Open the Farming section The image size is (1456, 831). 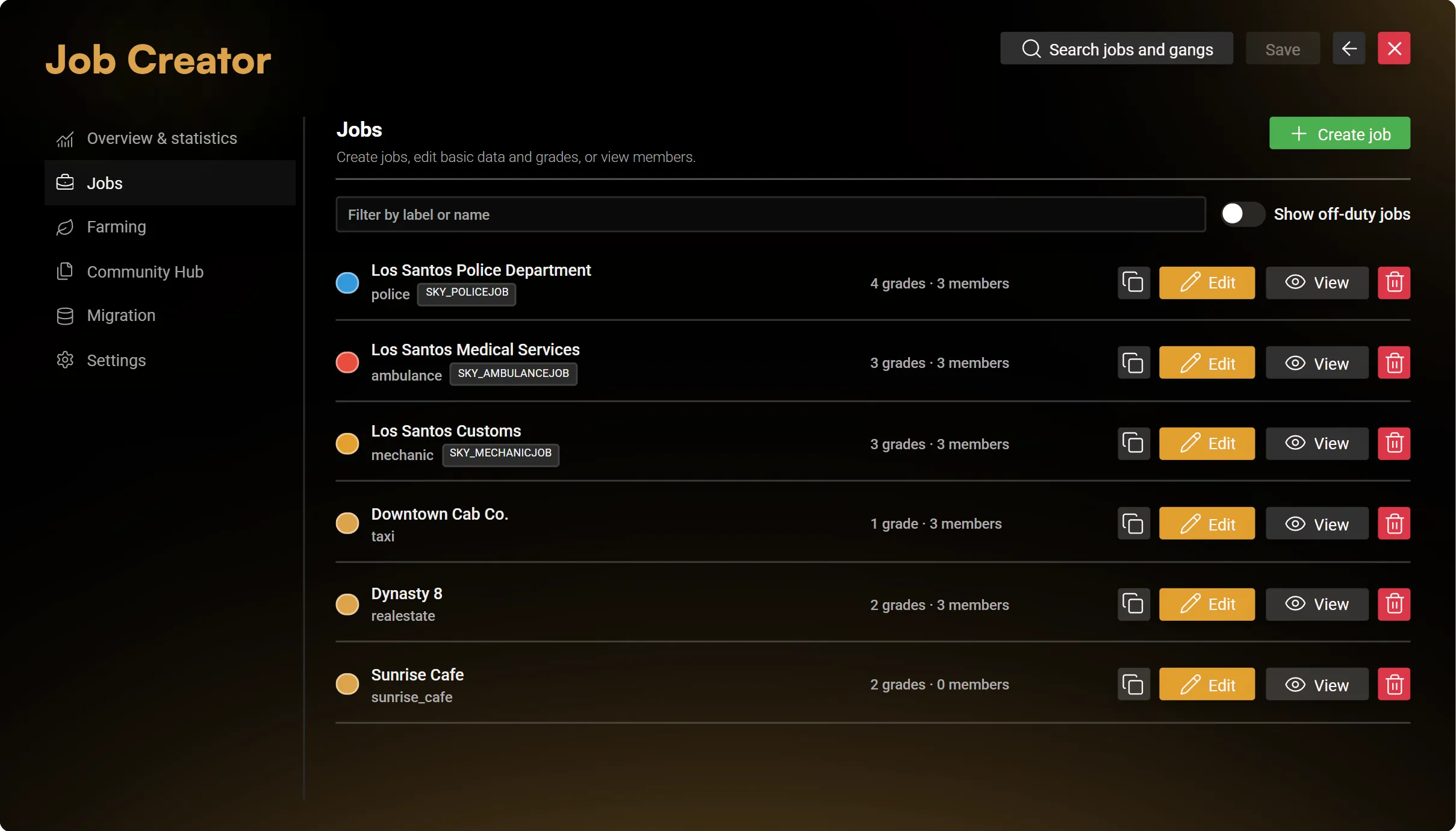[x=170, y=227]
